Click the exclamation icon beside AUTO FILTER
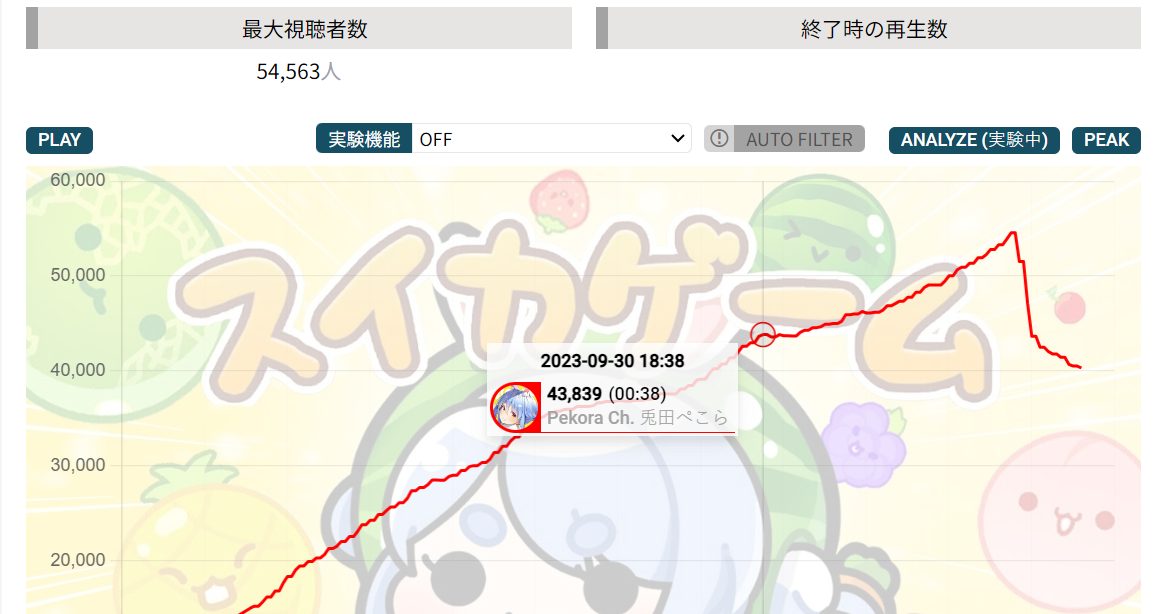Screen dimensions: 1160x614 pyautogui.click(x=719, y=138)
